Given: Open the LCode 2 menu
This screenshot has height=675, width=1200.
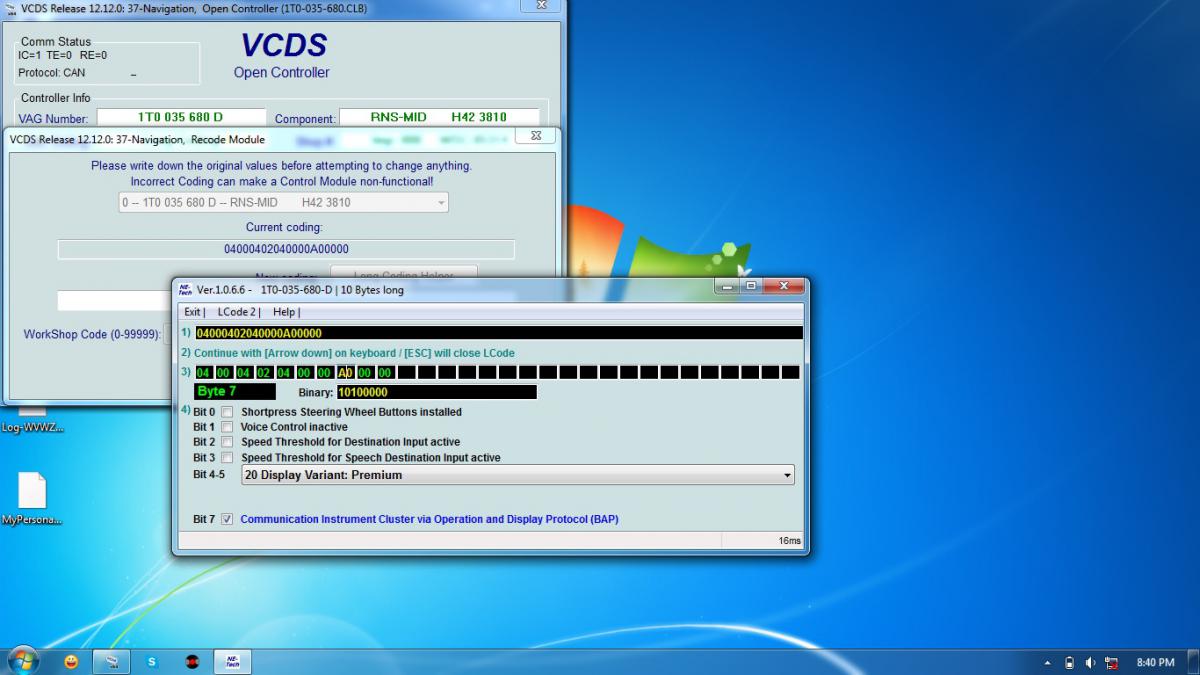Looking at the screenshot, I should (239, 312).
